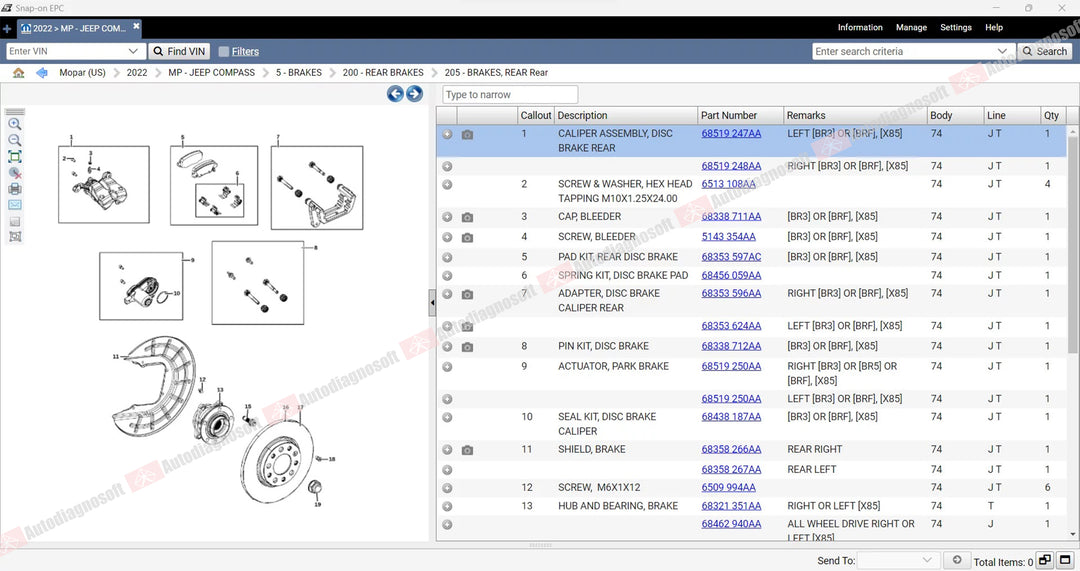This screenshot has width=1080, height=571.
Task: Add part 68519 247AA with plus icon
Action: coord(447,134)
